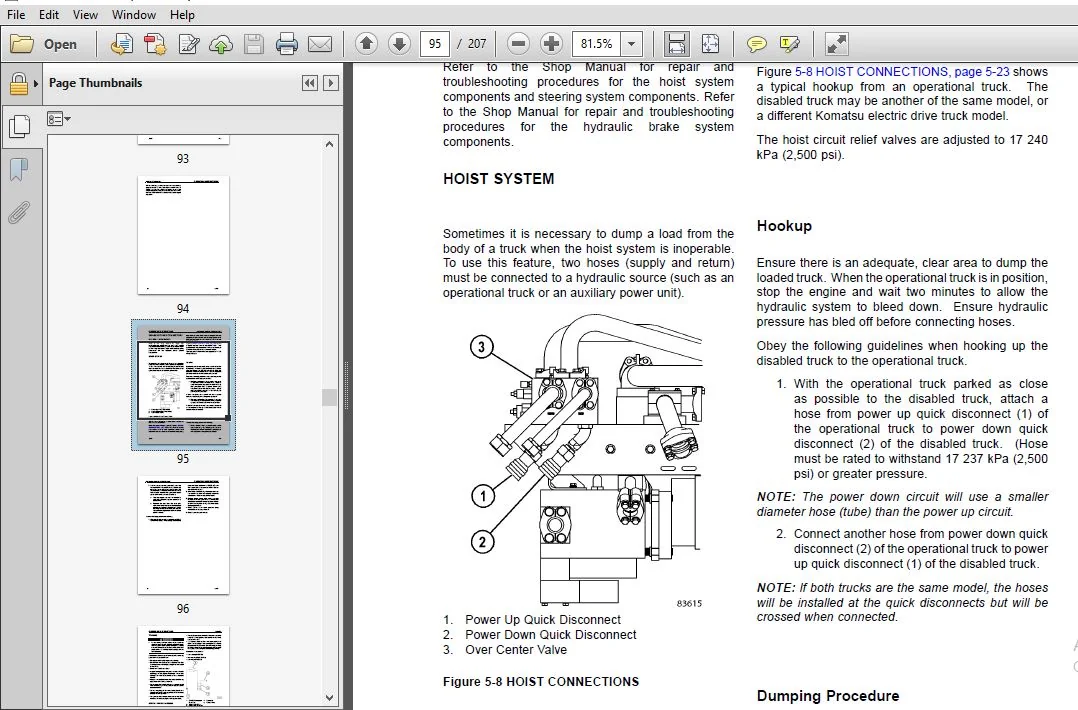Open the View menu

(85, 14)
